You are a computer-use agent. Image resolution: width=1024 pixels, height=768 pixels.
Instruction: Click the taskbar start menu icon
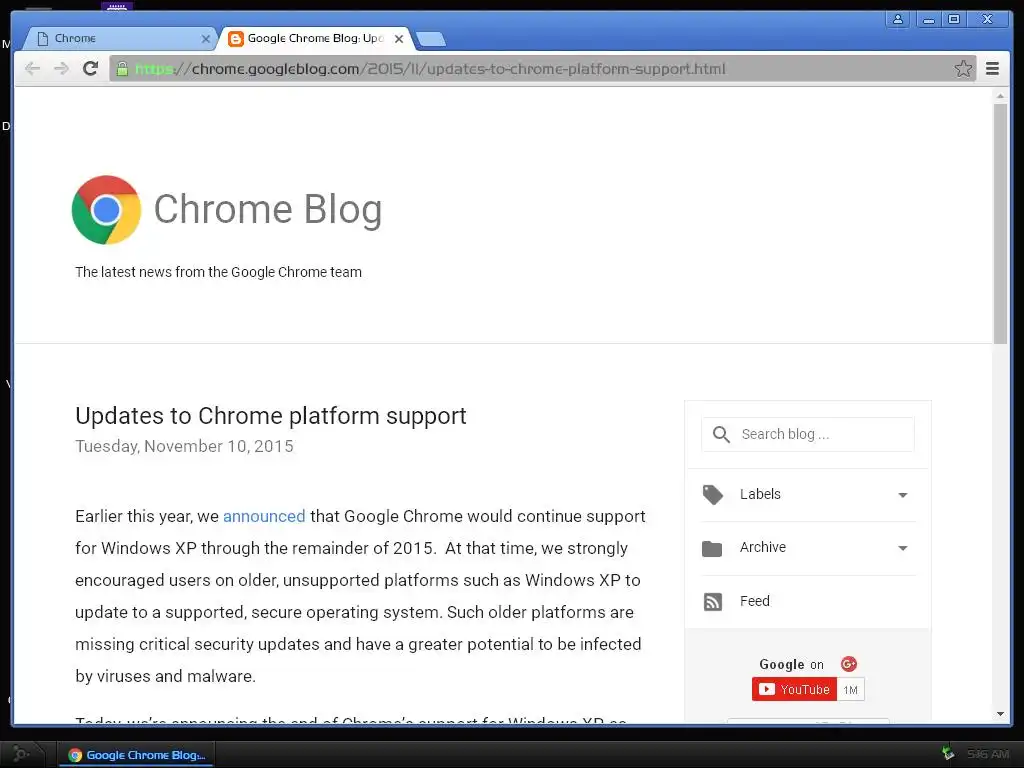[x=21, y=754]
